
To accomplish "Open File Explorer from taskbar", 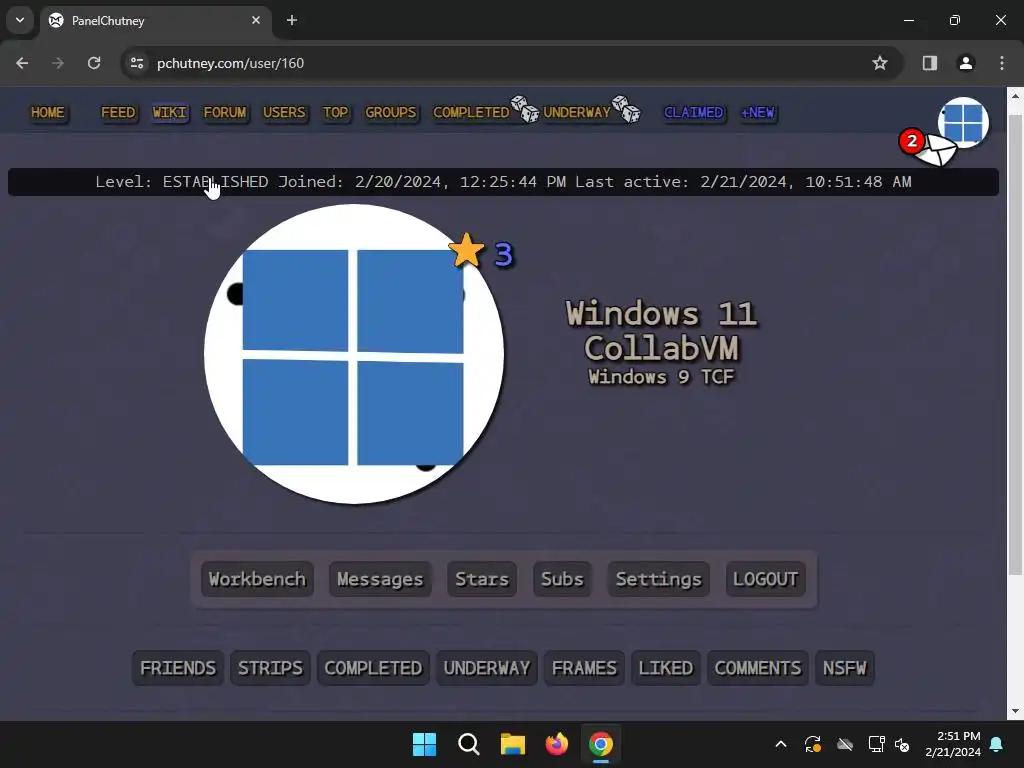I will tap(513, 744).
